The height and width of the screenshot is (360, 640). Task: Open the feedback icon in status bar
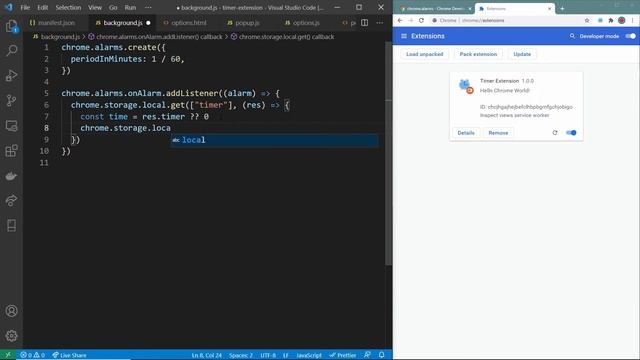tap(367, 355)
